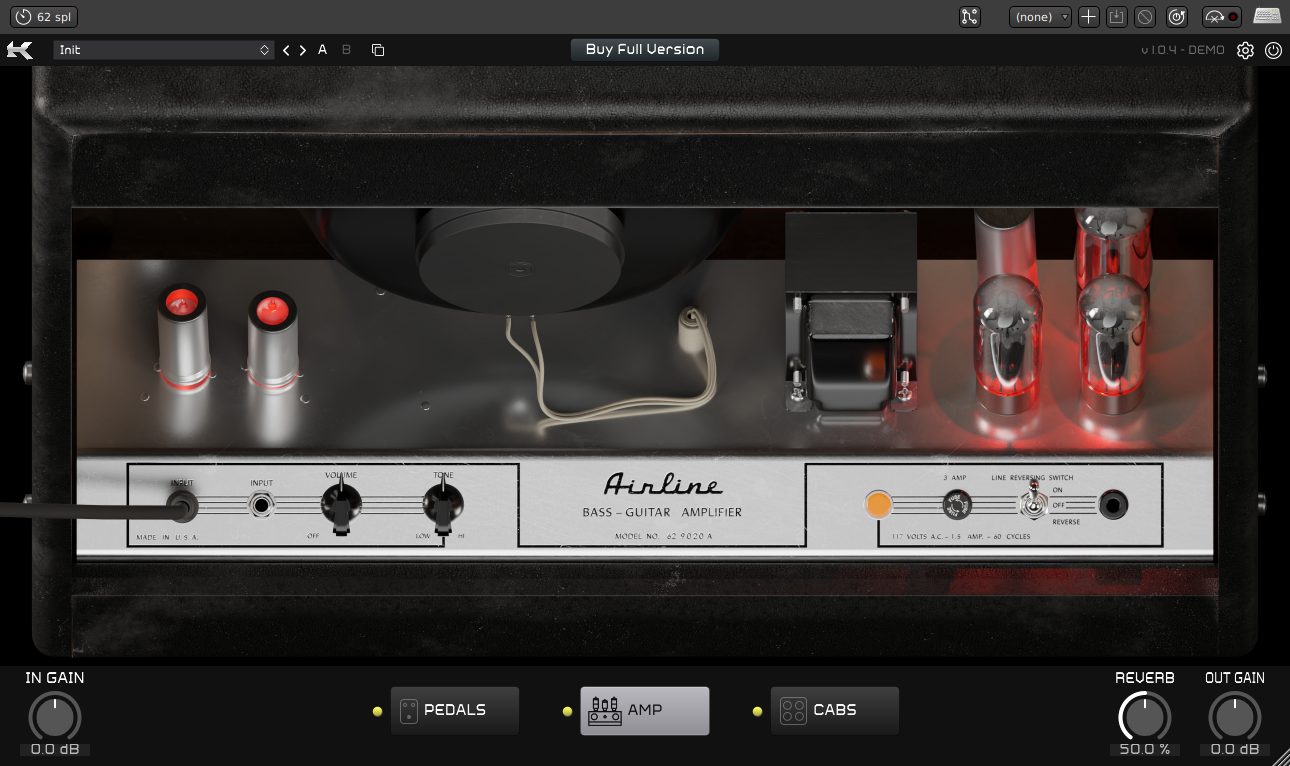The image size is (1290, 766).
Task: Toggle the Pedals section enable LED
Action: click(x=377, y=712)
